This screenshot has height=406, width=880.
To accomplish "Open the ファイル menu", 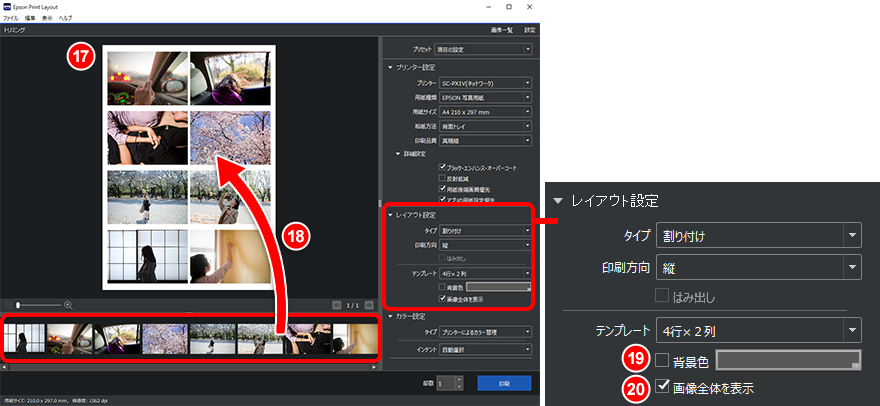I will pos(10,18).
